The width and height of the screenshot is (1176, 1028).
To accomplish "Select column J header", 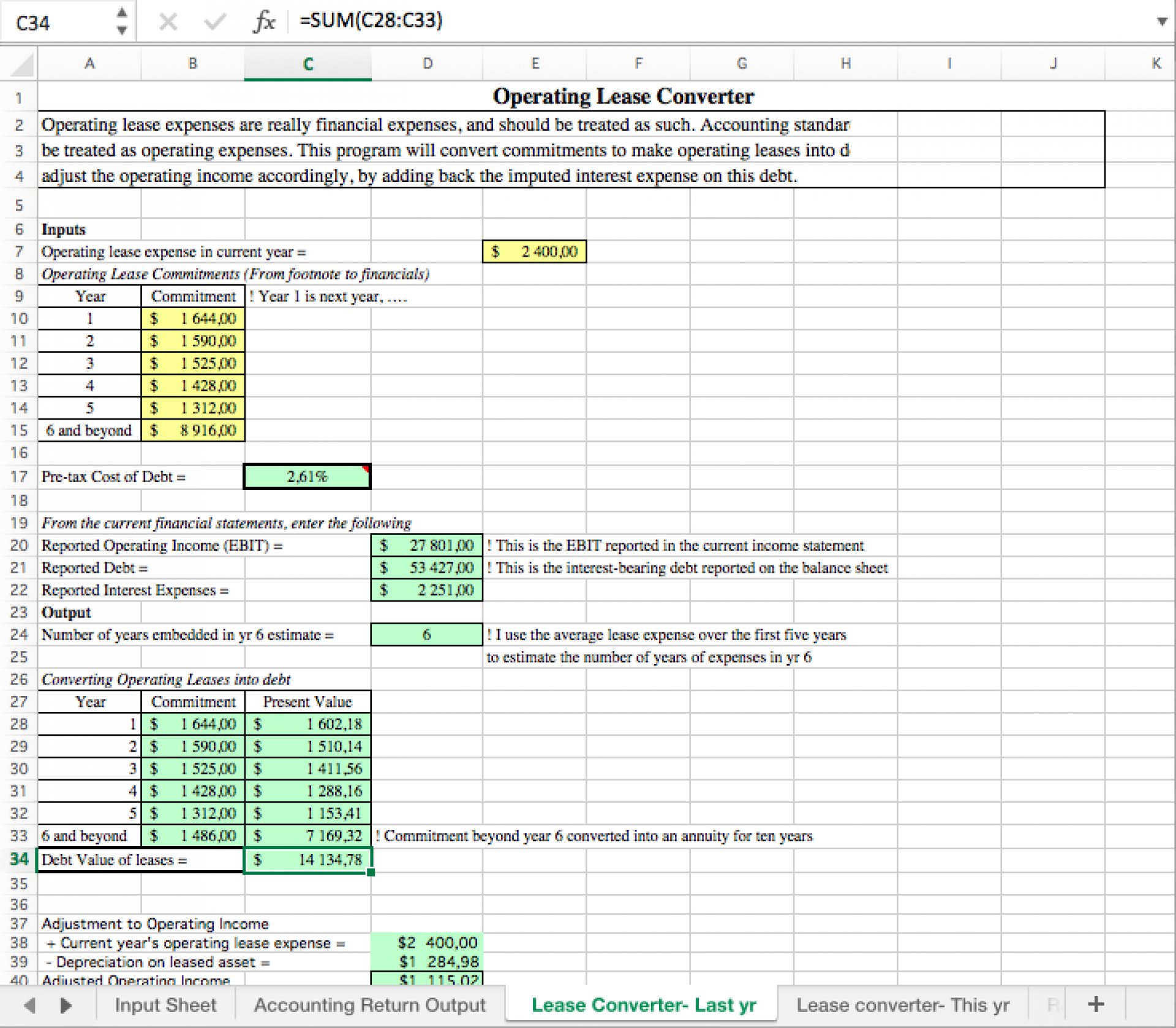I will [1053, 64].
